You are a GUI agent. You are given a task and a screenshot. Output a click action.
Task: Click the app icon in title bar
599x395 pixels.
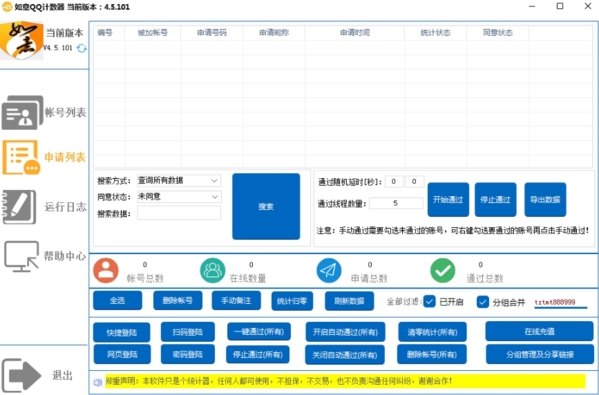pos(6,6)
